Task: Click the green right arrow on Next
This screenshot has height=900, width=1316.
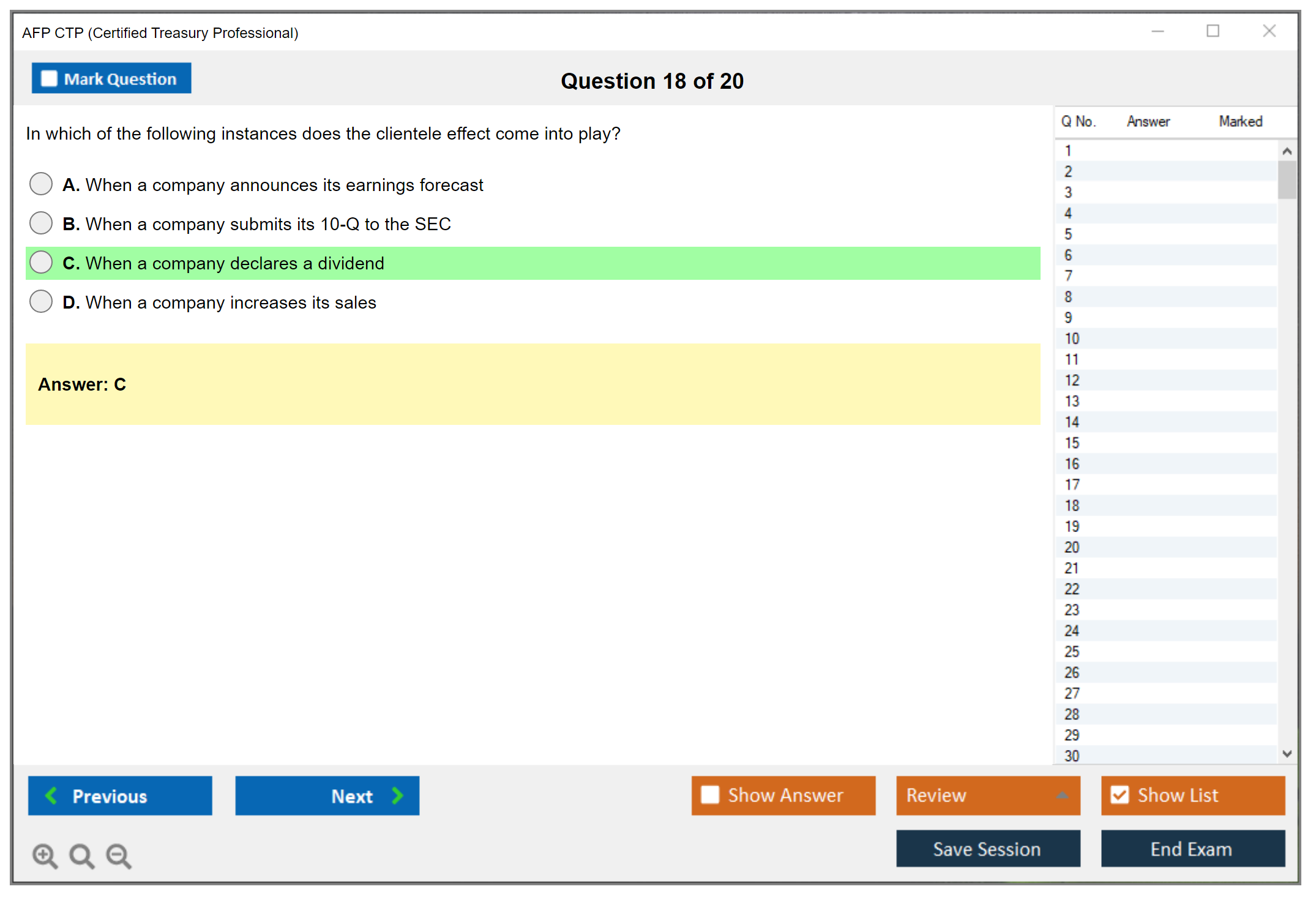Action: pyautogui.click(x=397, y=795)
